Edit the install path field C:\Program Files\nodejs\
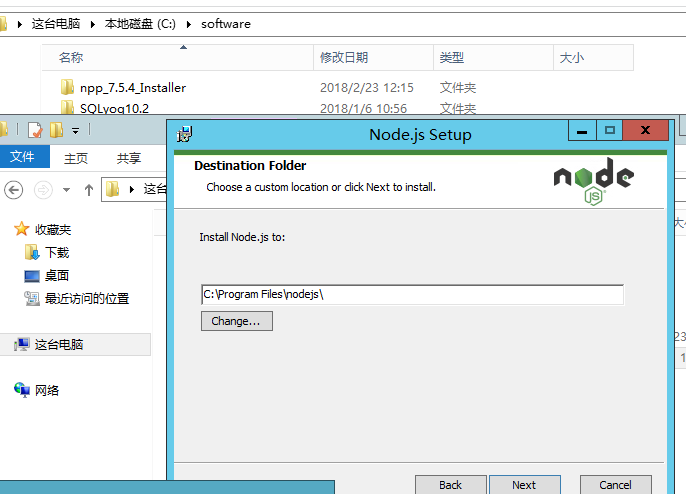 412,294
